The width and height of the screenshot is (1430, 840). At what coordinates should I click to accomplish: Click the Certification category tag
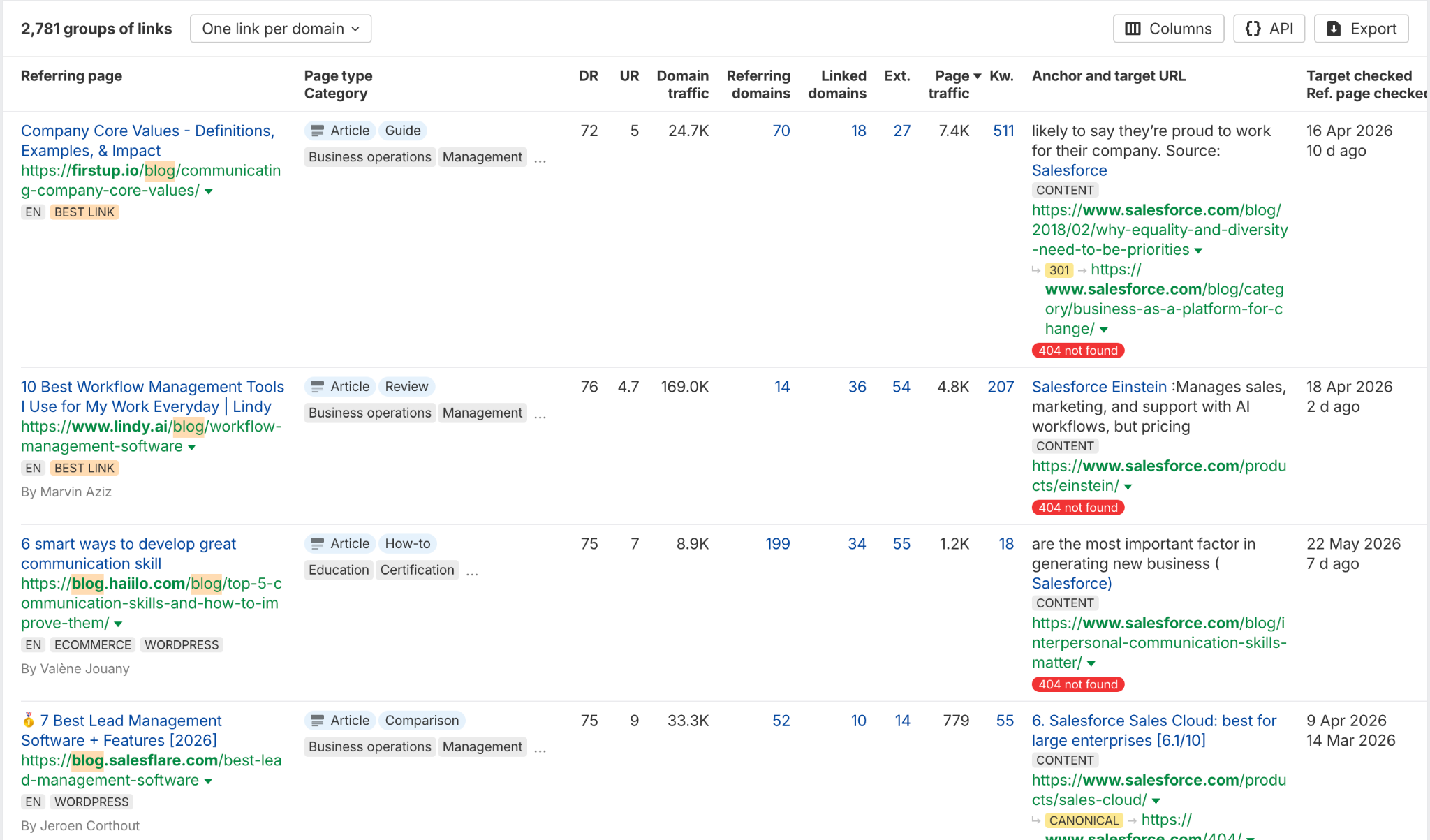tap(417, 570)
